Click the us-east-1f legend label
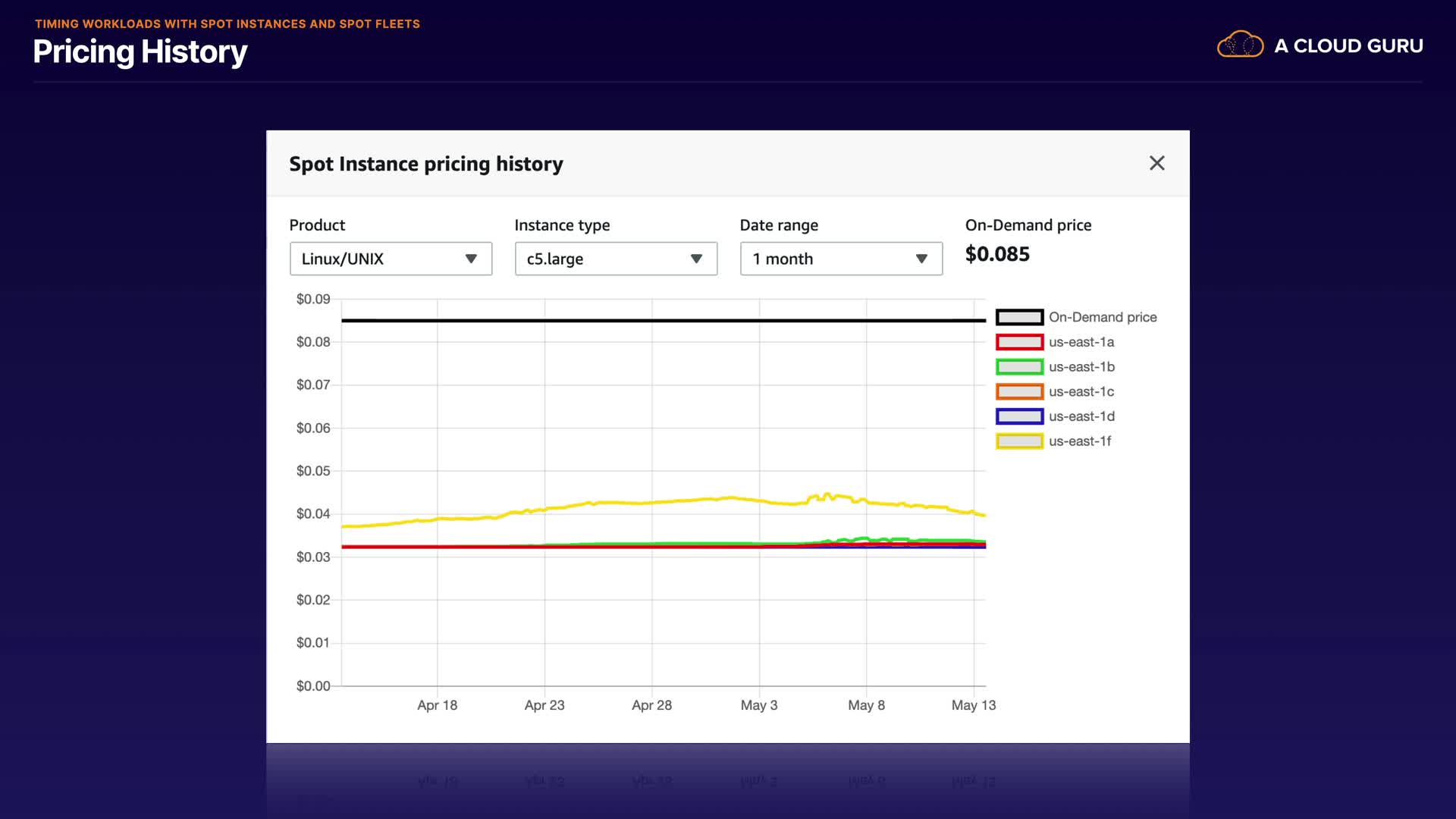The width and height of the screenshot is (1456, 819). tap(1080, 441)
